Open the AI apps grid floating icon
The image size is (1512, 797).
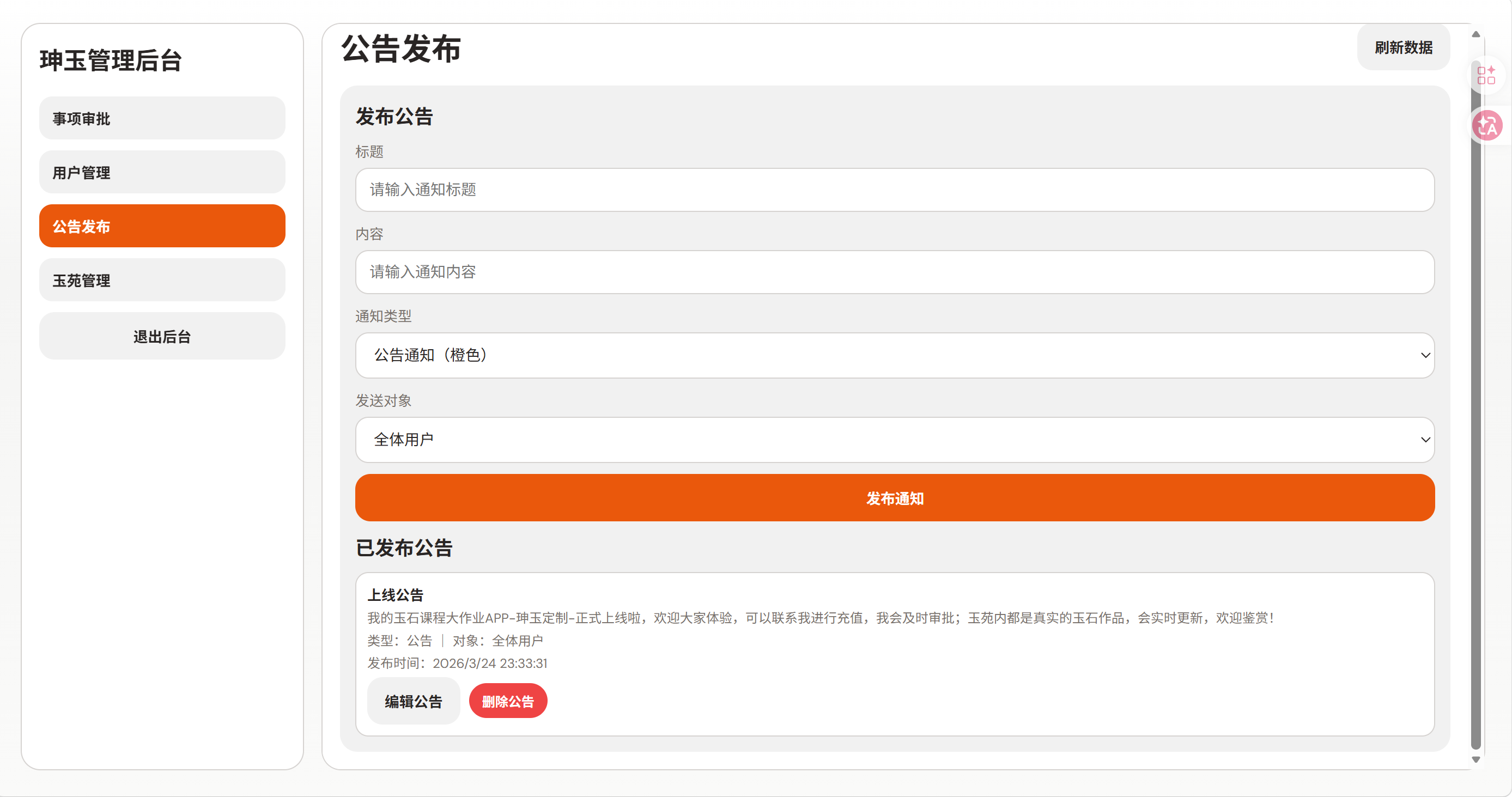(x=1486, y=75)
